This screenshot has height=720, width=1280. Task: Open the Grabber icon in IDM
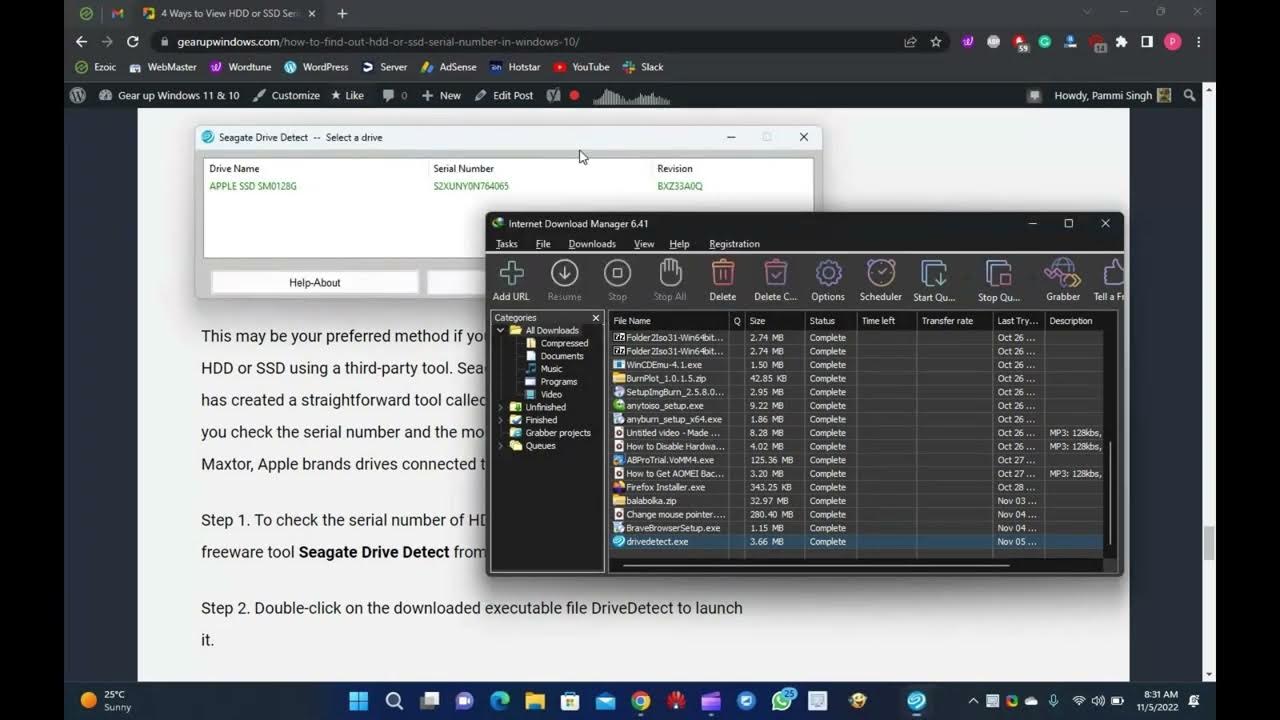click(x=1062, y=273)
